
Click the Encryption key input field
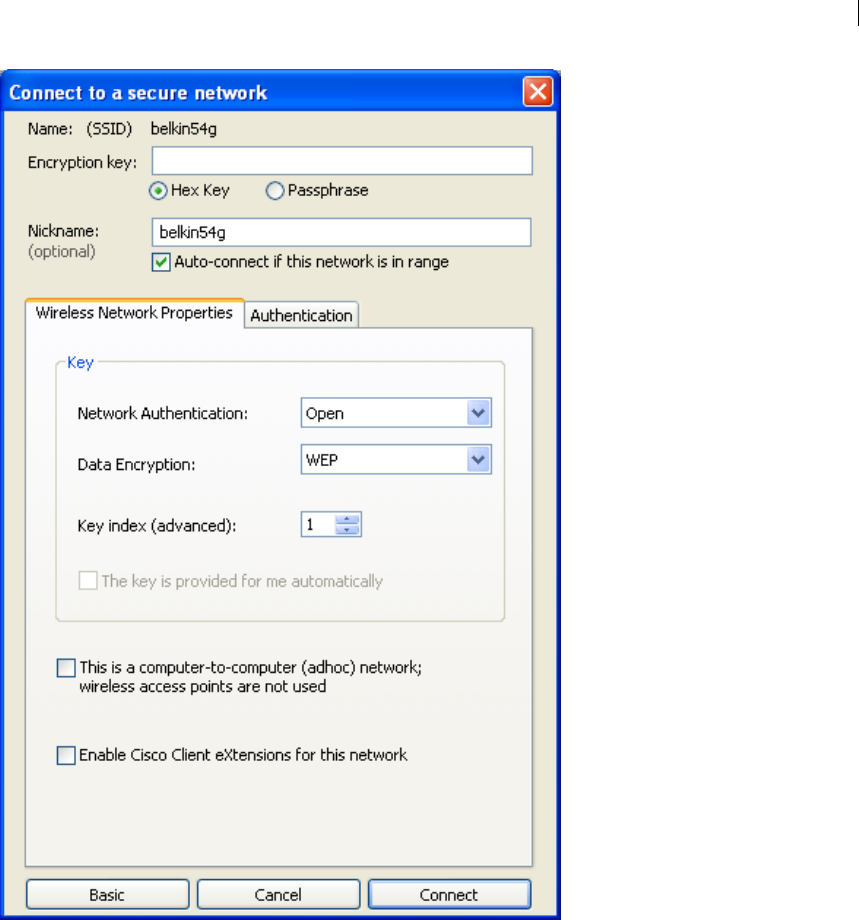point(342,161)
